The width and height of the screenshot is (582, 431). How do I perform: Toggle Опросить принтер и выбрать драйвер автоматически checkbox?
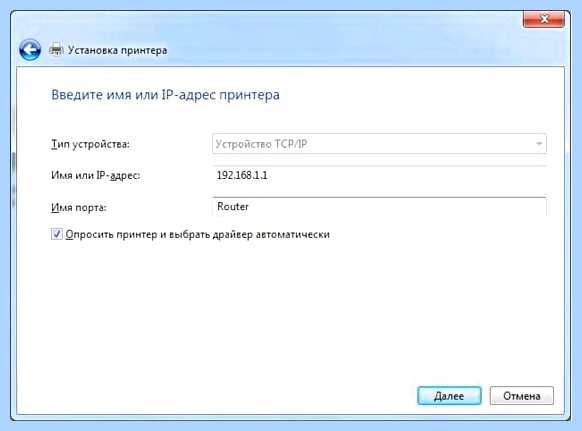(x=56, y=234)
